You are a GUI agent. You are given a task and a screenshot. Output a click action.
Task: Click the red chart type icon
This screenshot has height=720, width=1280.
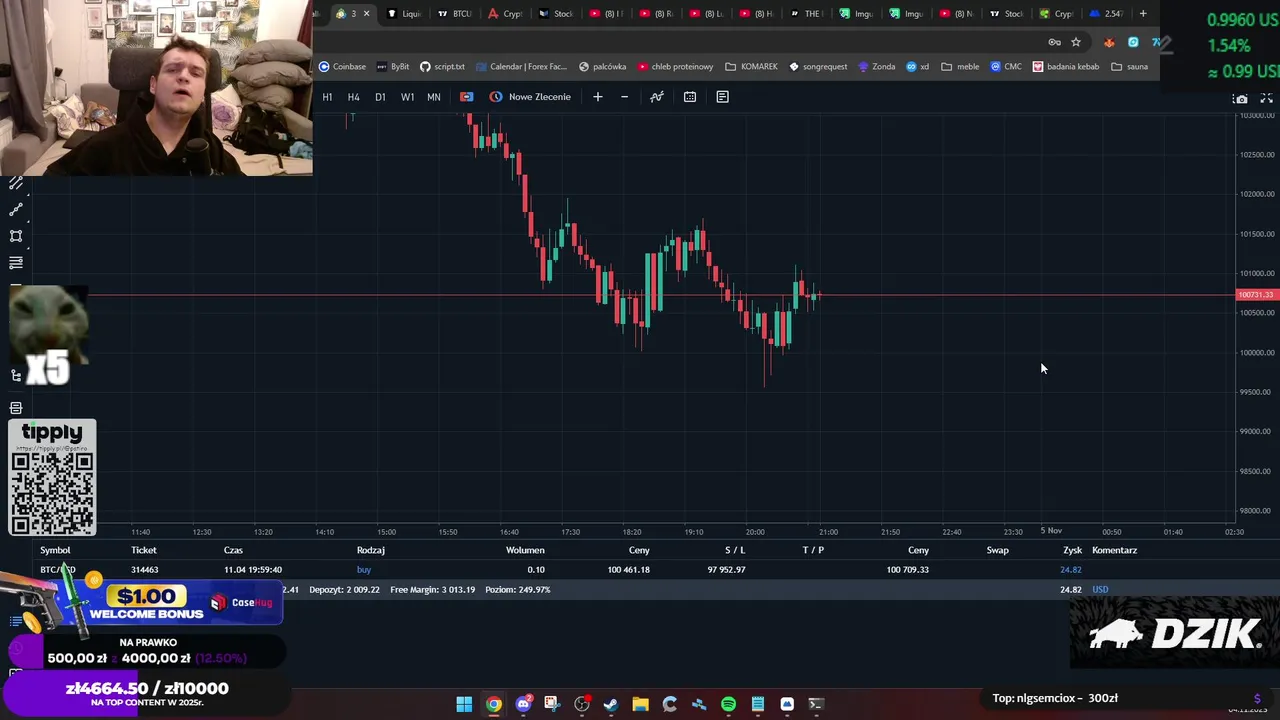coord(466,97)
